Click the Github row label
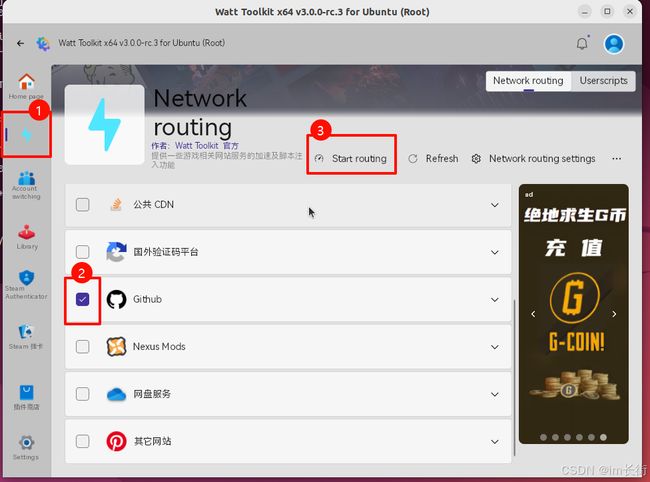 (147, 299)
